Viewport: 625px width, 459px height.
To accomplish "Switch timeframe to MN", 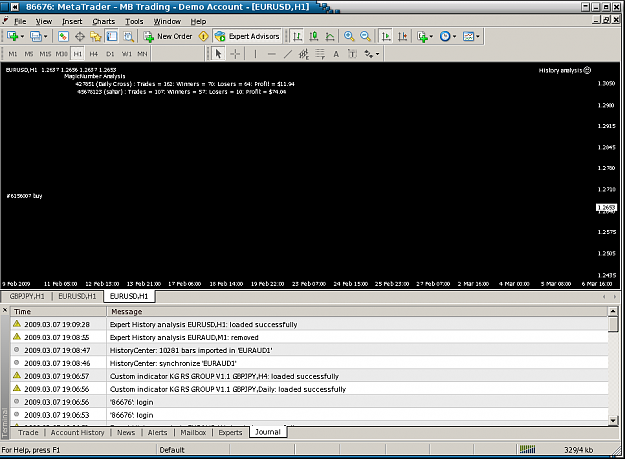I will pyautogui.click(x=142, y=54).
